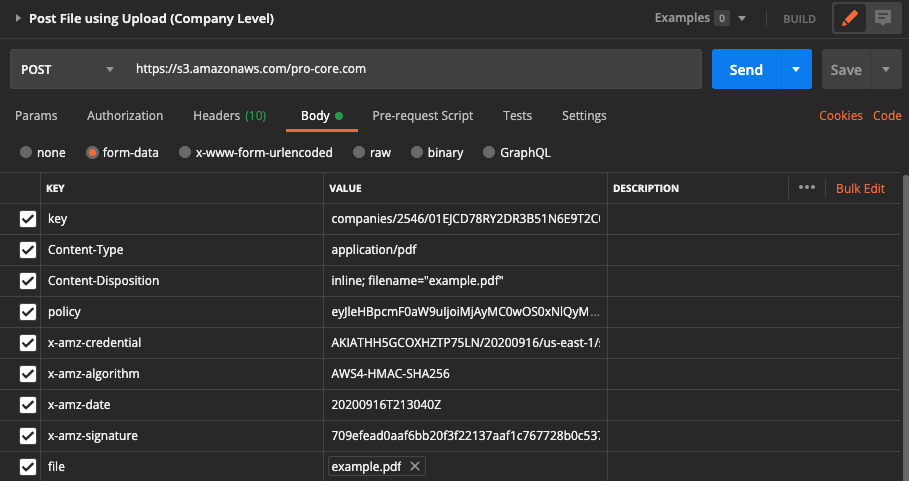
Task: Select the Body tab
Action: point(322,115)
